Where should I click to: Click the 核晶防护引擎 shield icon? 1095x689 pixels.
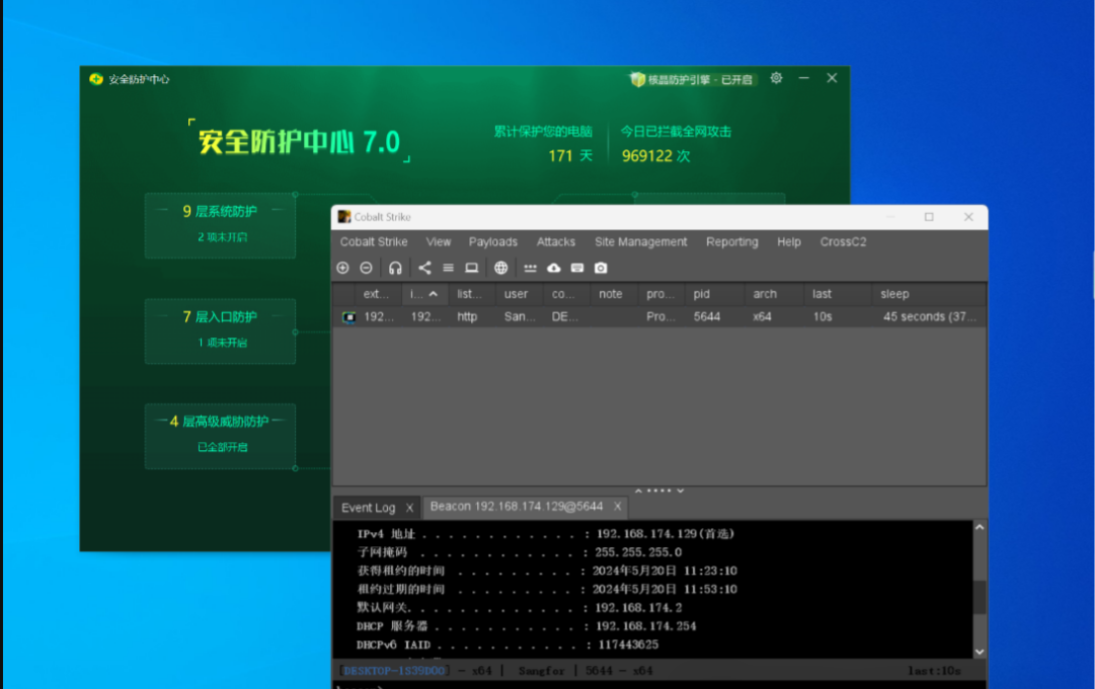(637, 80)
